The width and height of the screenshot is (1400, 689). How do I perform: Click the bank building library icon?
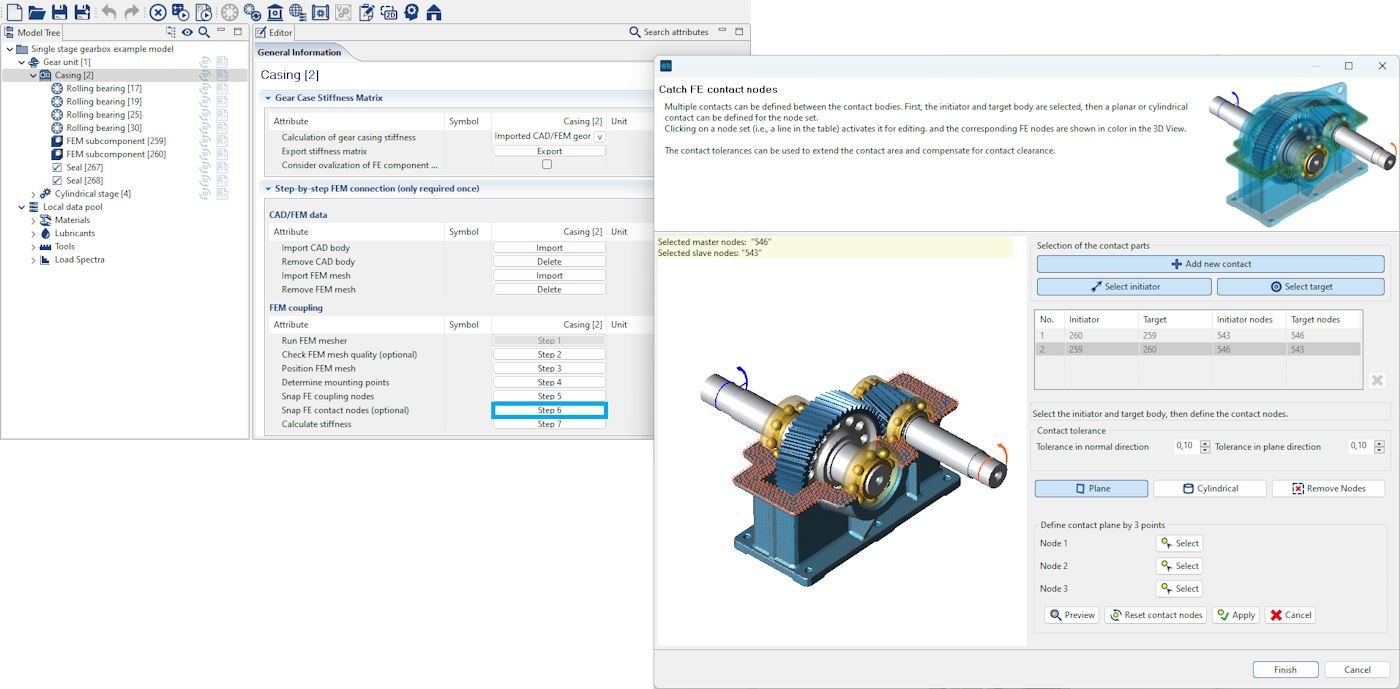(275, 12)
